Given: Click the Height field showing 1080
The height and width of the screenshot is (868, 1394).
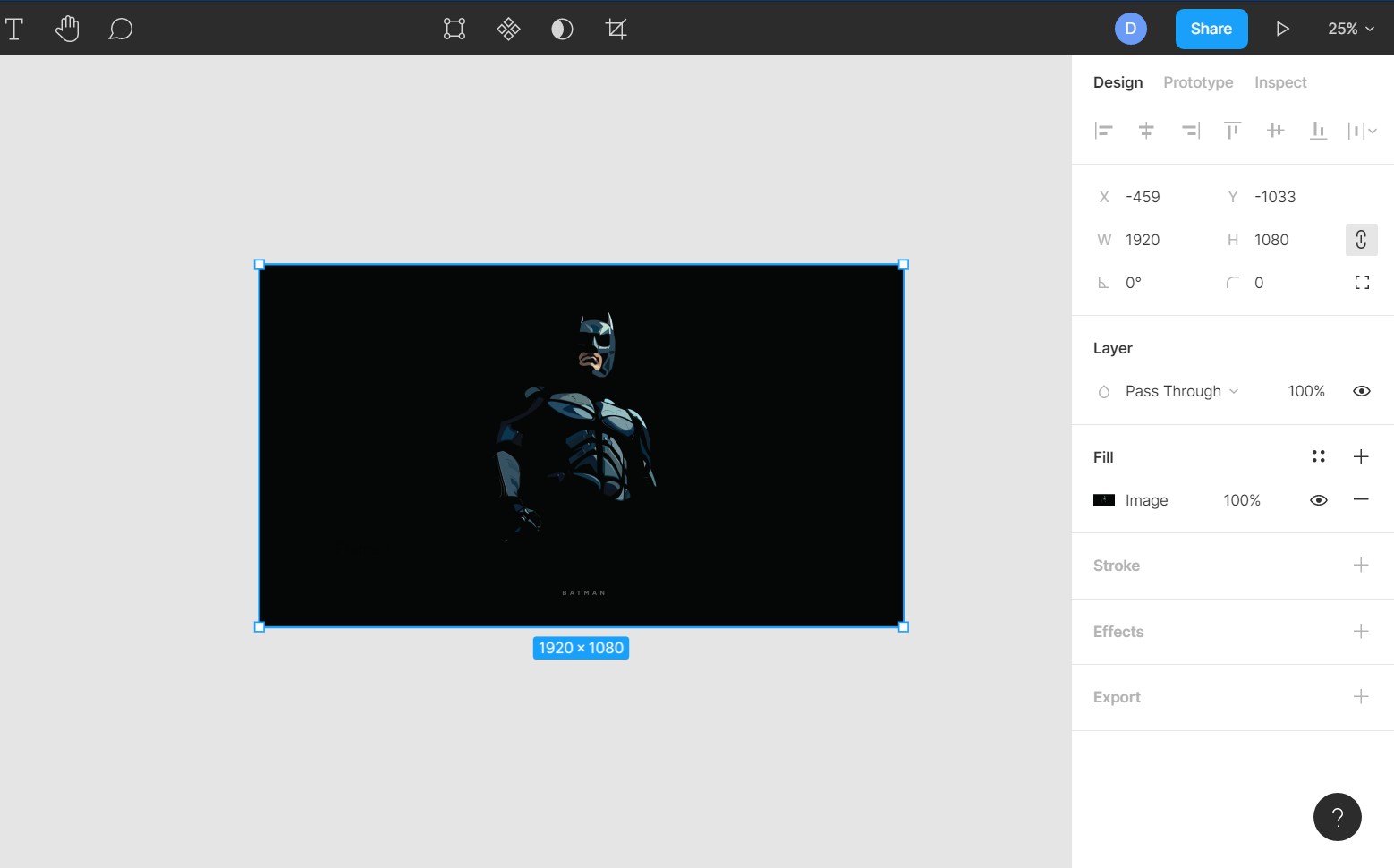Looking at the screenshot, I should (1283, 240).
